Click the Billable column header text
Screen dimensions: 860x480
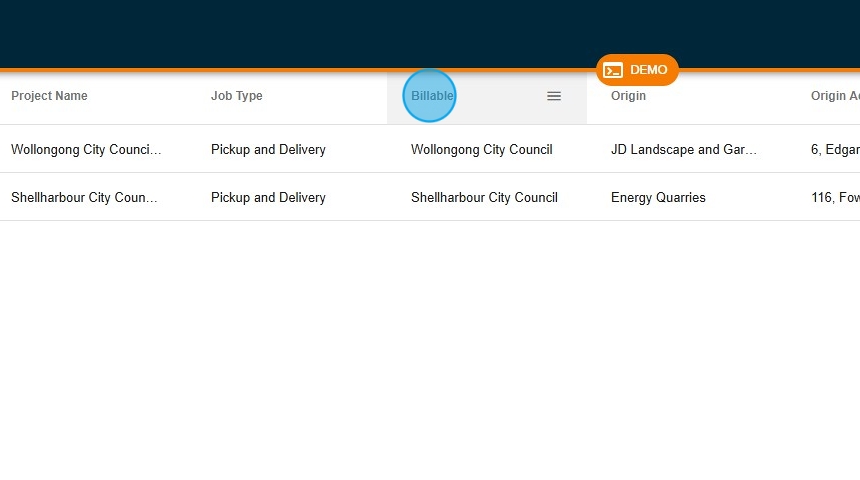433,96
